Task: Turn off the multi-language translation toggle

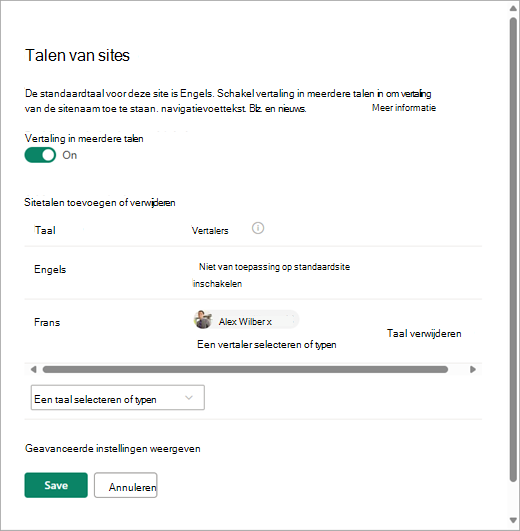Action: point(40,155)
